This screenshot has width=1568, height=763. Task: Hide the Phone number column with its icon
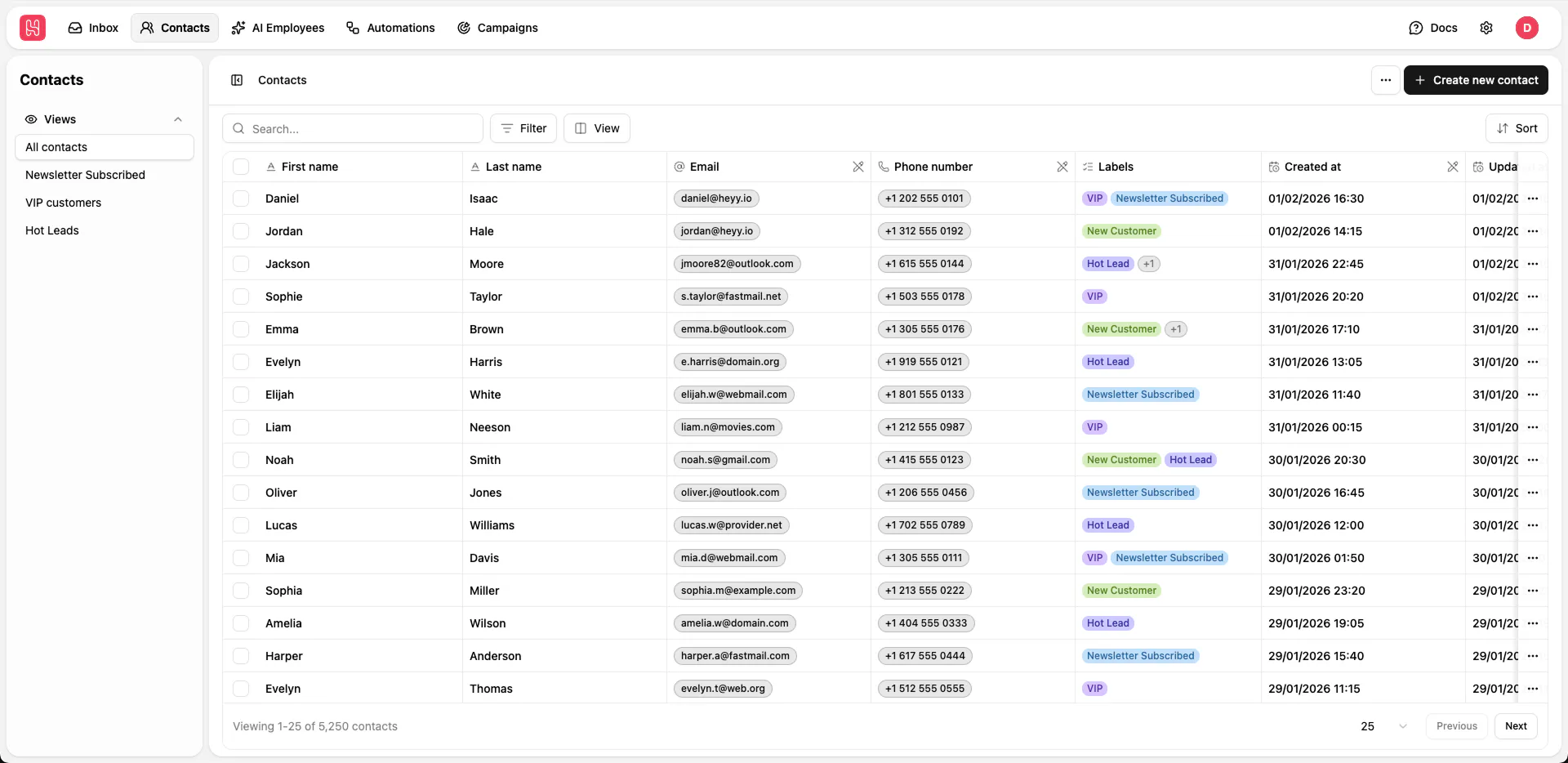click(x=1062, y=167)
